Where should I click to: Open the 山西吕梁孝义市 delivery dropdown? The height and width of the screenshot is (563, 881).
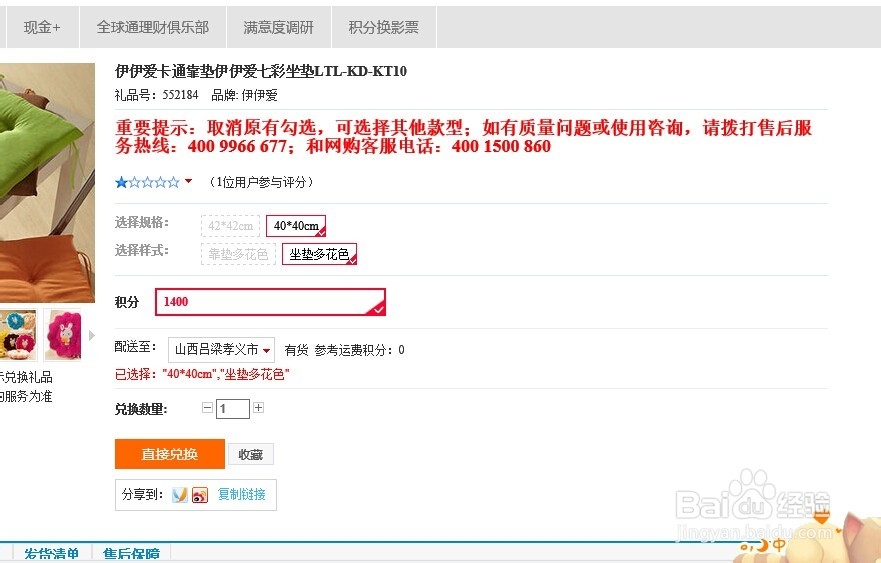pos(221,349)
